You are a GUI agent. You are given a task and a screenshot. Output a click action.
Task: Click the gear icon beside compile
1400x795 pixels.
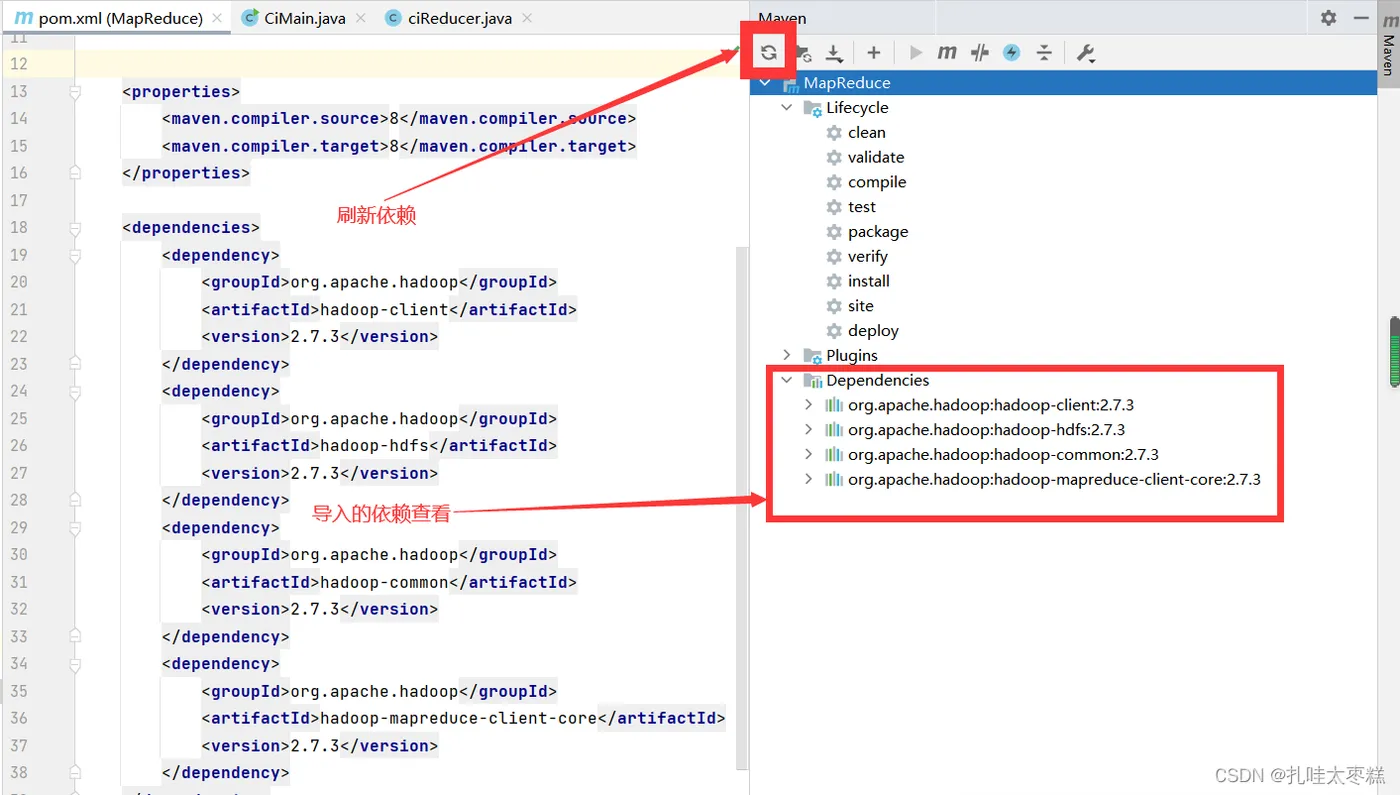(x=834, y=182)
